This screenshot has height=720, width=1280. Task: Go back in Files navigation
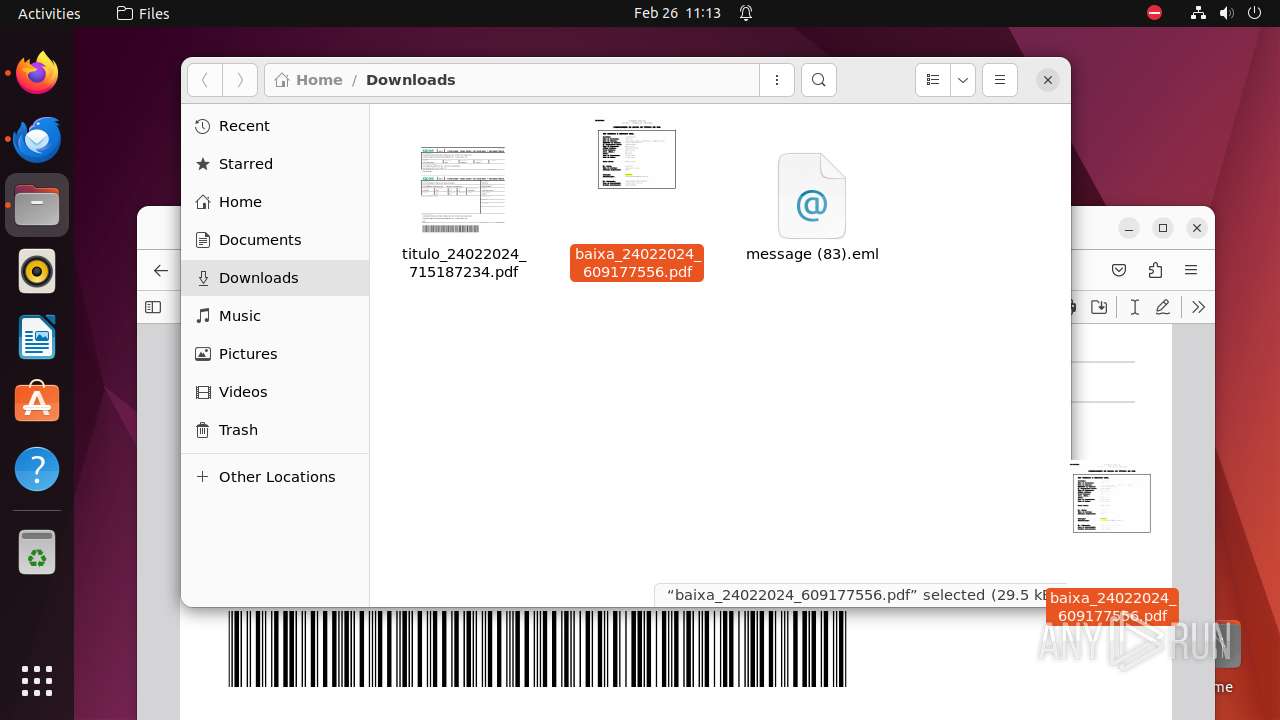point(205,80)
